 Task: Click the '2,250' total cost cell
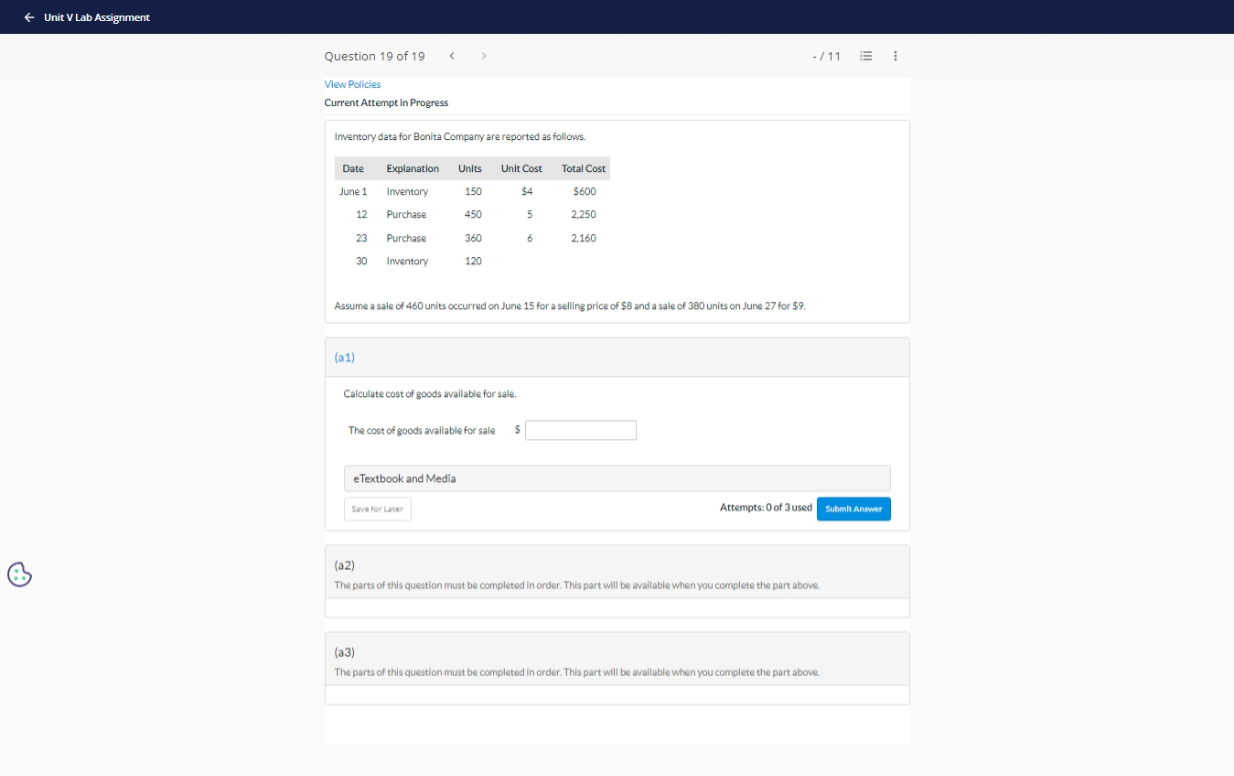pyautogui.click(x=584, y=214)
